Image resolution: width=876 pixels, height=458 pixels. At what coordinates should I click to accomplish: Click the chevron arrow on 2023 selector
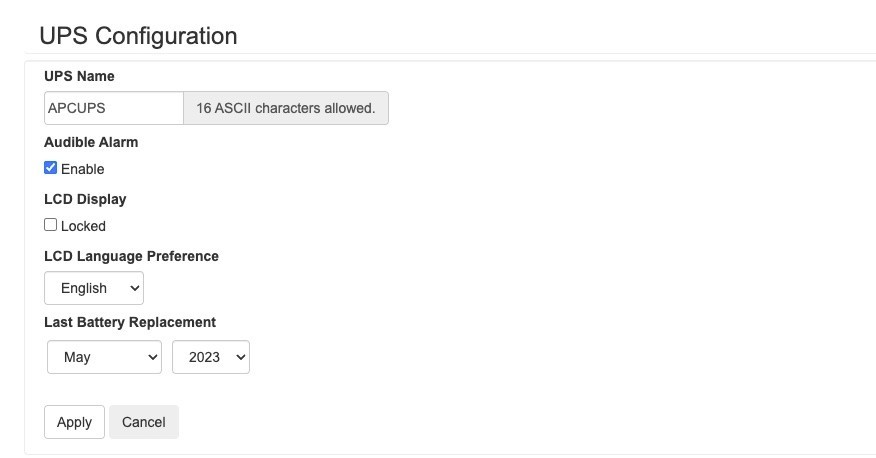coord(240,357)
